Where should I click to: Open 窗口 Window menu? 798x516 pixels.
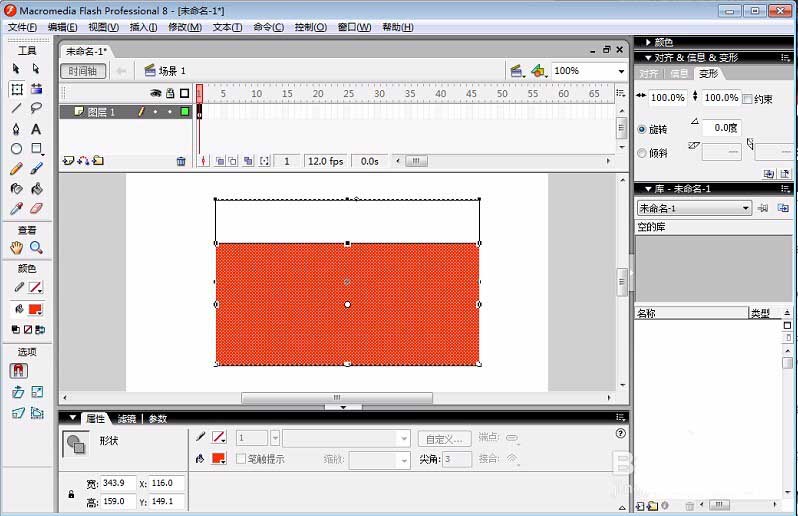(354, 27)
